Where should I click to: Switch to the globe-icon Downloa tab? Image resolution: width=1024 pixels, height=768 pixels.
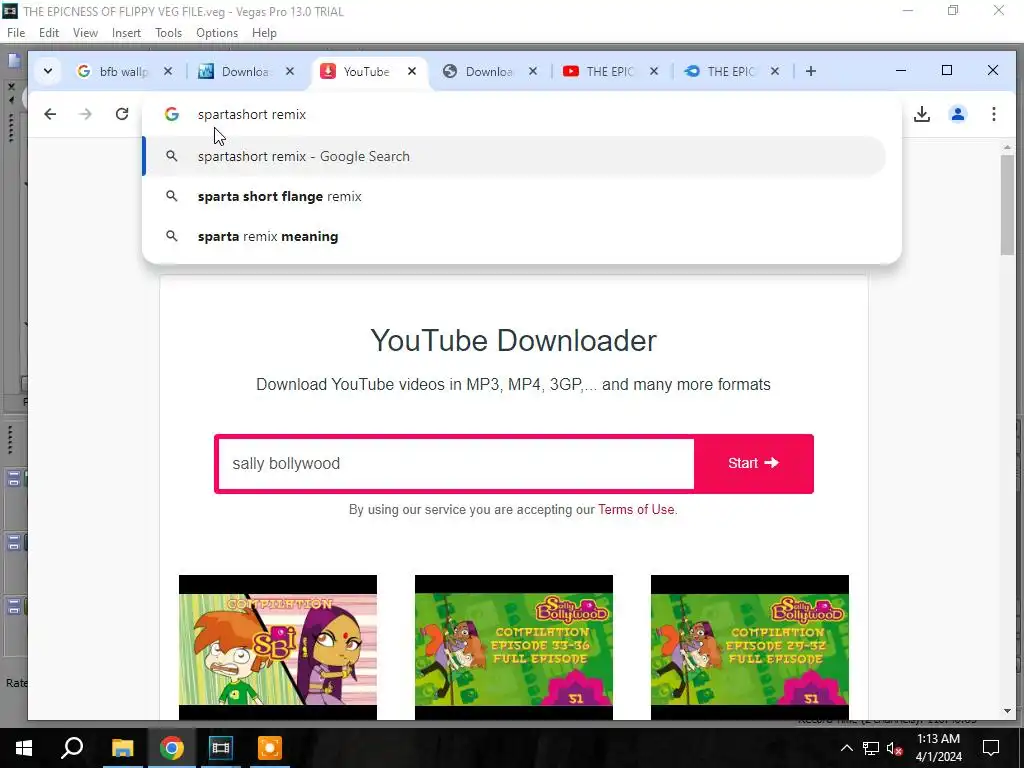481,71
